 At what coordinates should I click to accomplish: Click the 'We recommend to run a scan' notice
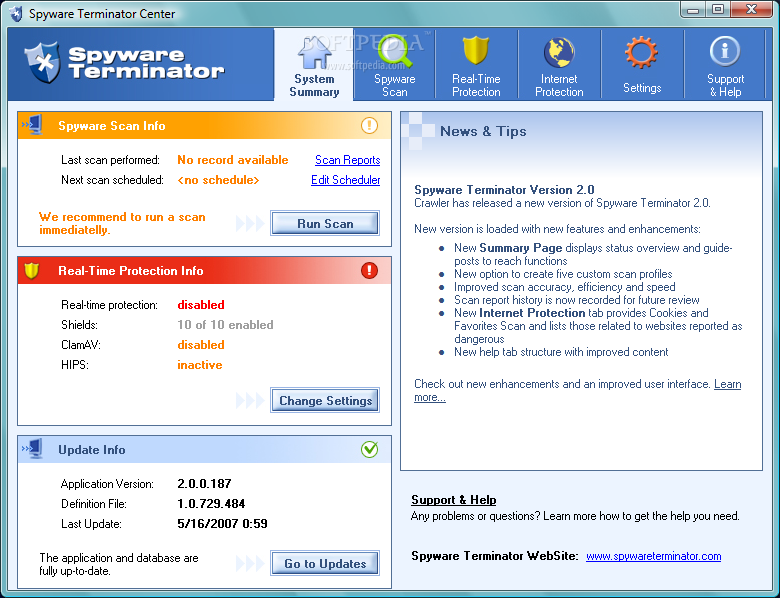(x=122, y=223)
